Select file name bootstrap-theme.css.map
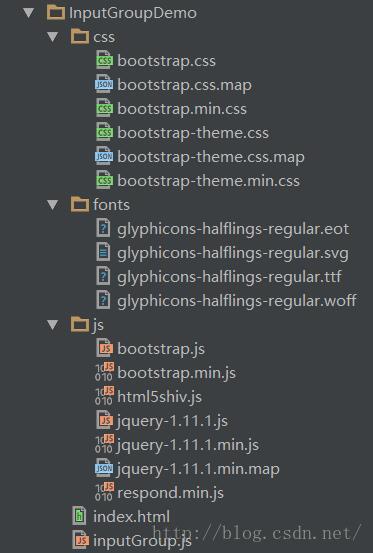This screenshot has height=553, width=373. click(x=211, y=157)
